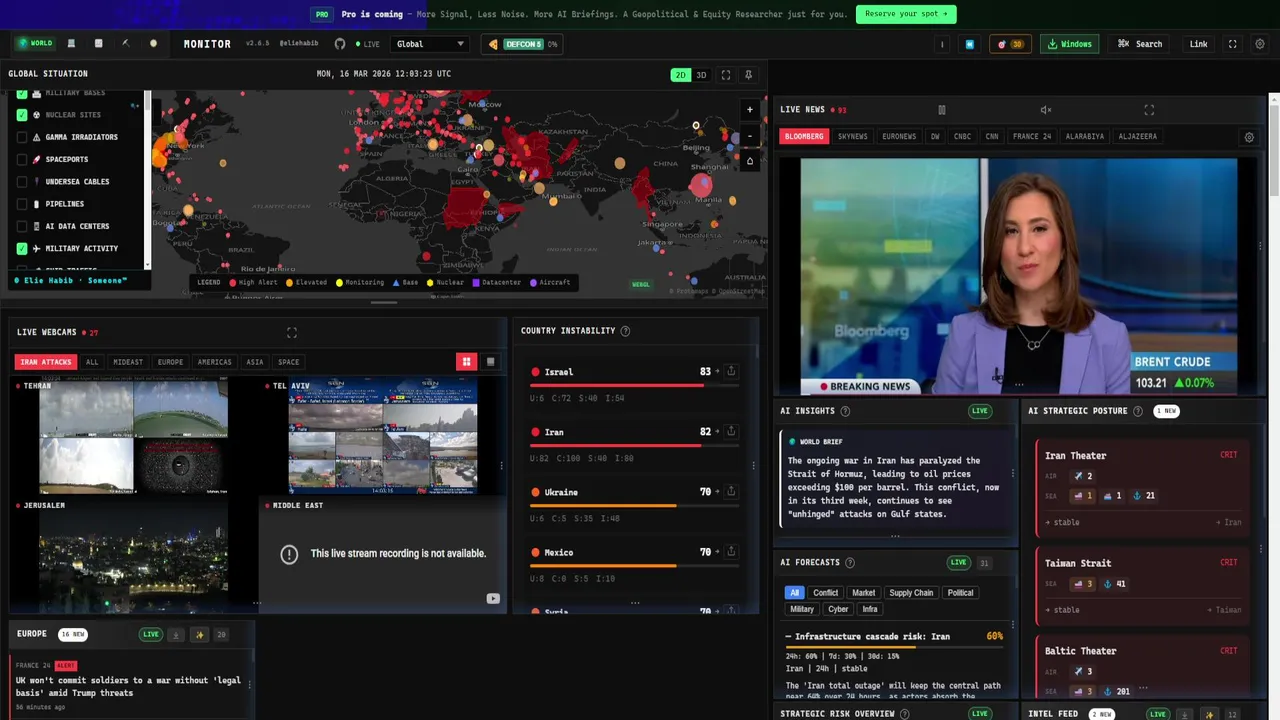Filter forecasts by Cyber

click(838, 609)
